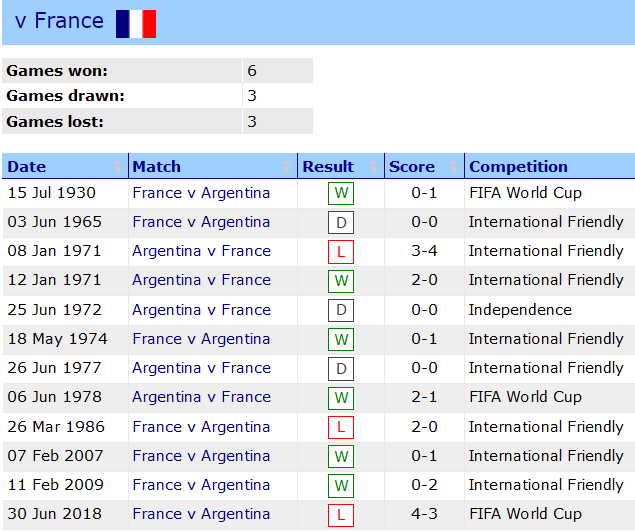
Task: Click the Score column header
Action: coord(412,166)
